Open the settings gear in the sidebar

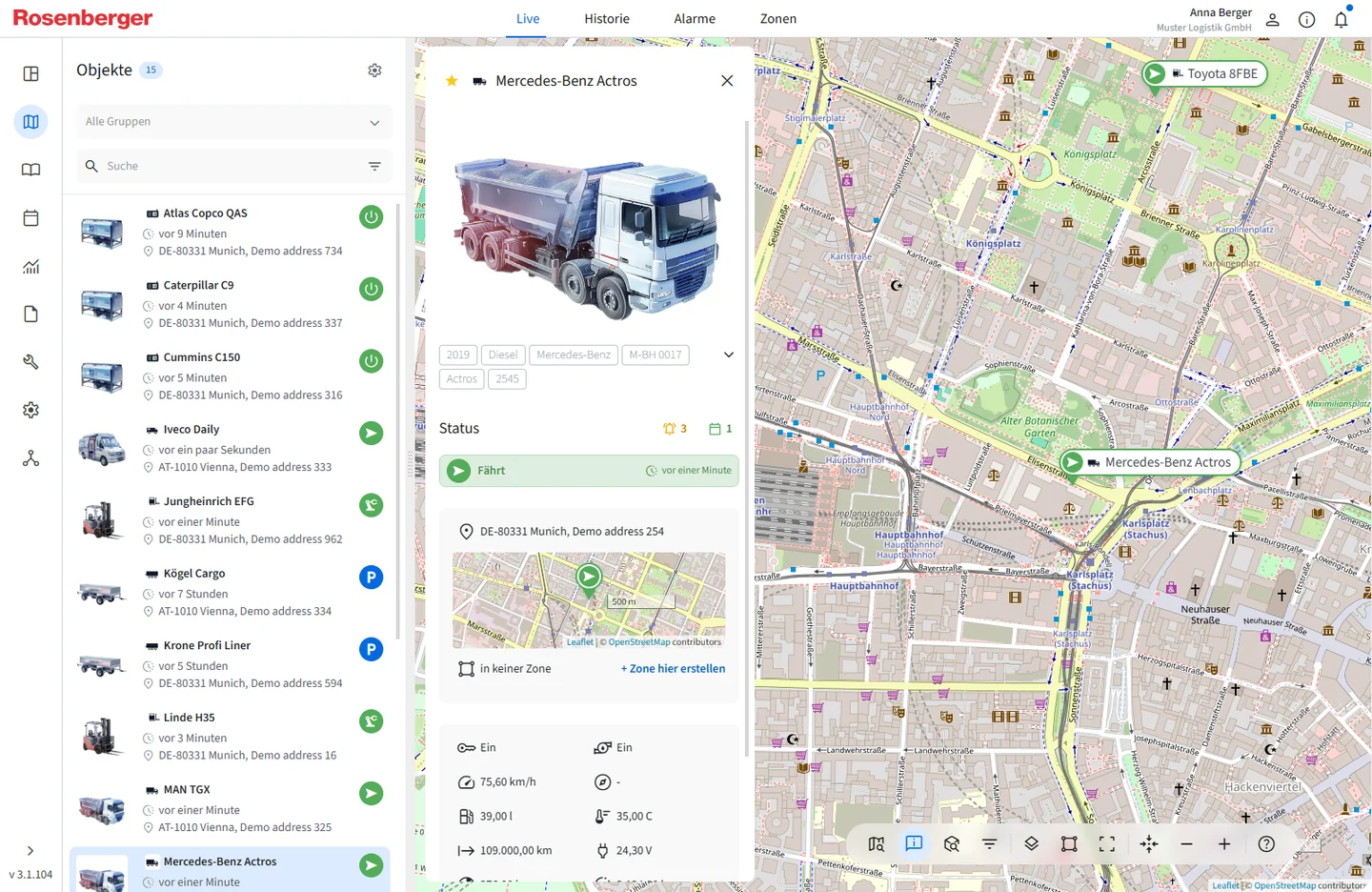(30, 410)
